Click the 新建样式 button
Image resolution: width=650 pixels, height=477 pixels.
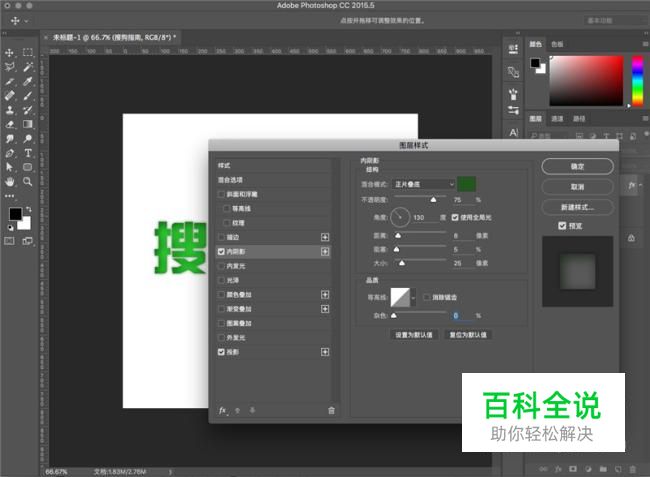coord(577,207)
